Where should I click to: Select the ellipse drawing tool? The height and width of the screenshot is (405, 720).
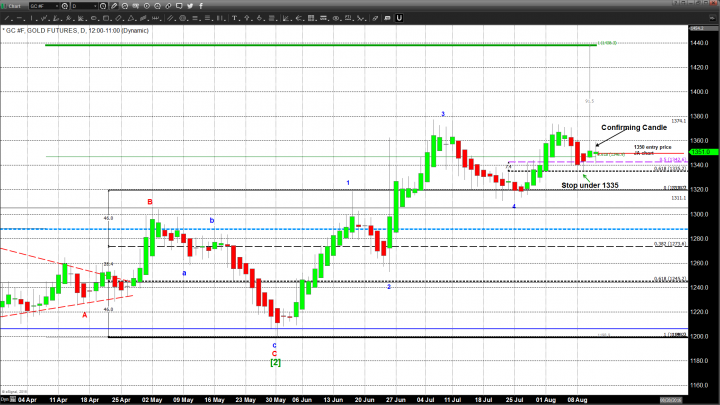93,18
